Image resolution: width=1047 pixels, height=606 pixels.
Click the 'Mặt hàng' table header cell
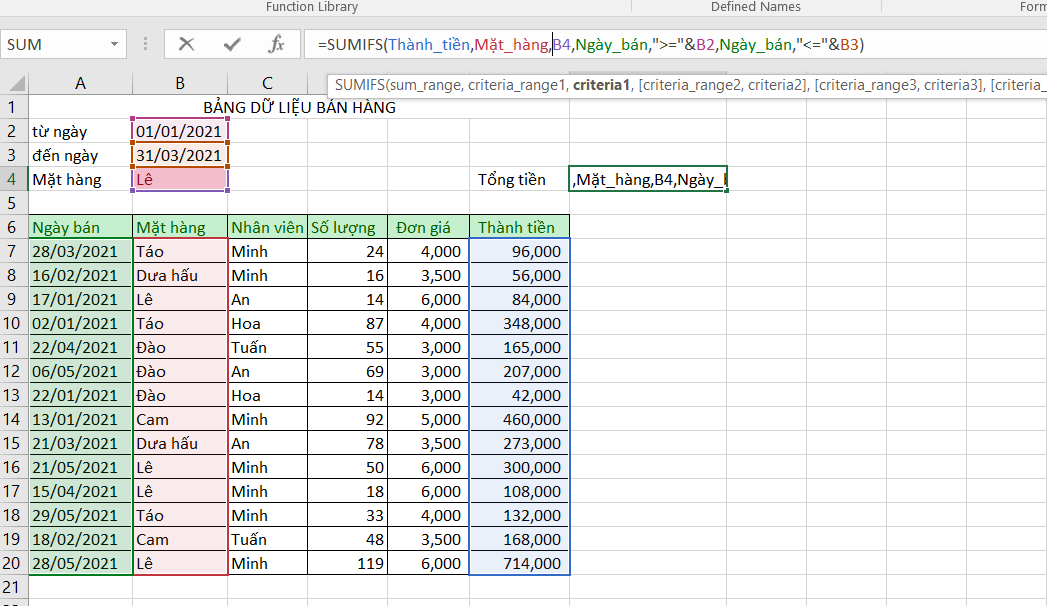(180, 228)
